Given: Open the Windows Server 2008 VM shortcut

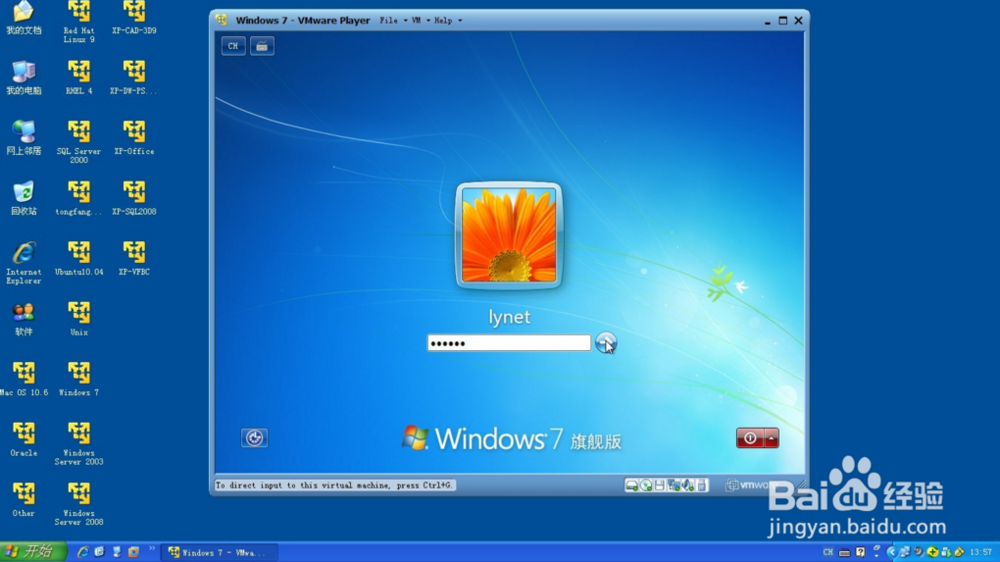Looking at the screenshot, I should click(x=79, y=504).
